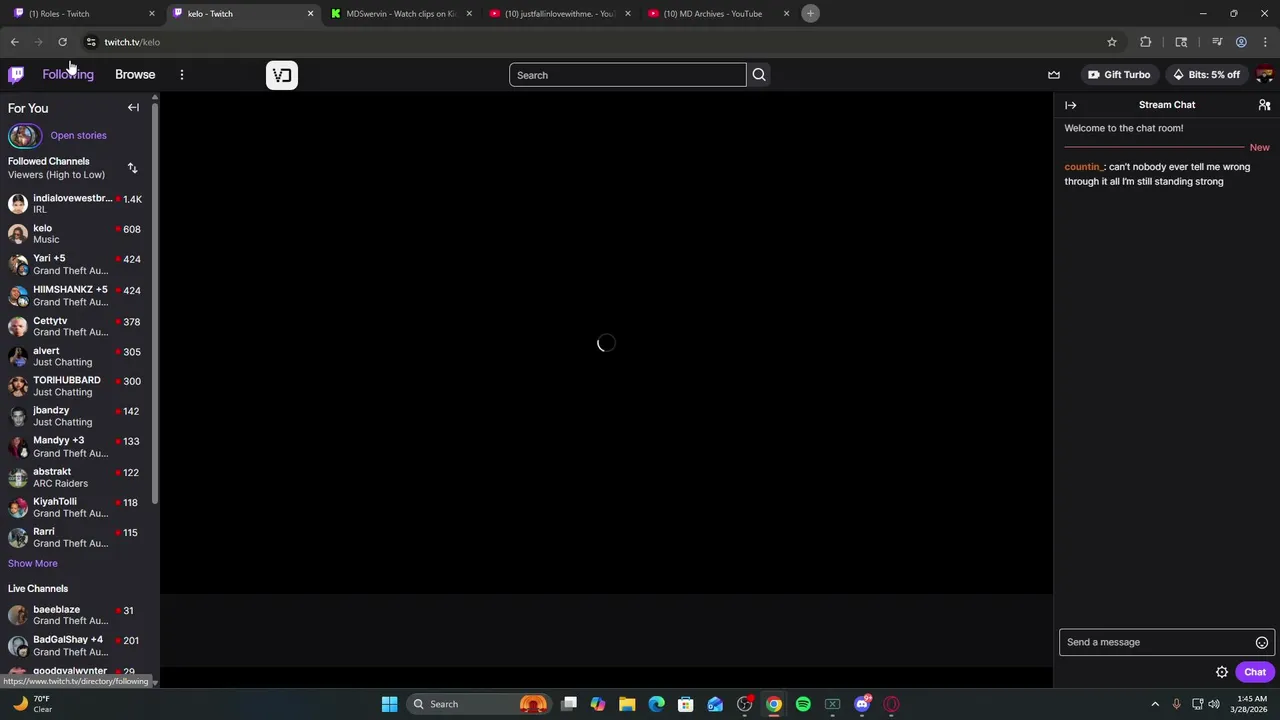Click the Bits: 5% off button
The width and height of the screenshot is (1280, 720).
click(1206, 75)
